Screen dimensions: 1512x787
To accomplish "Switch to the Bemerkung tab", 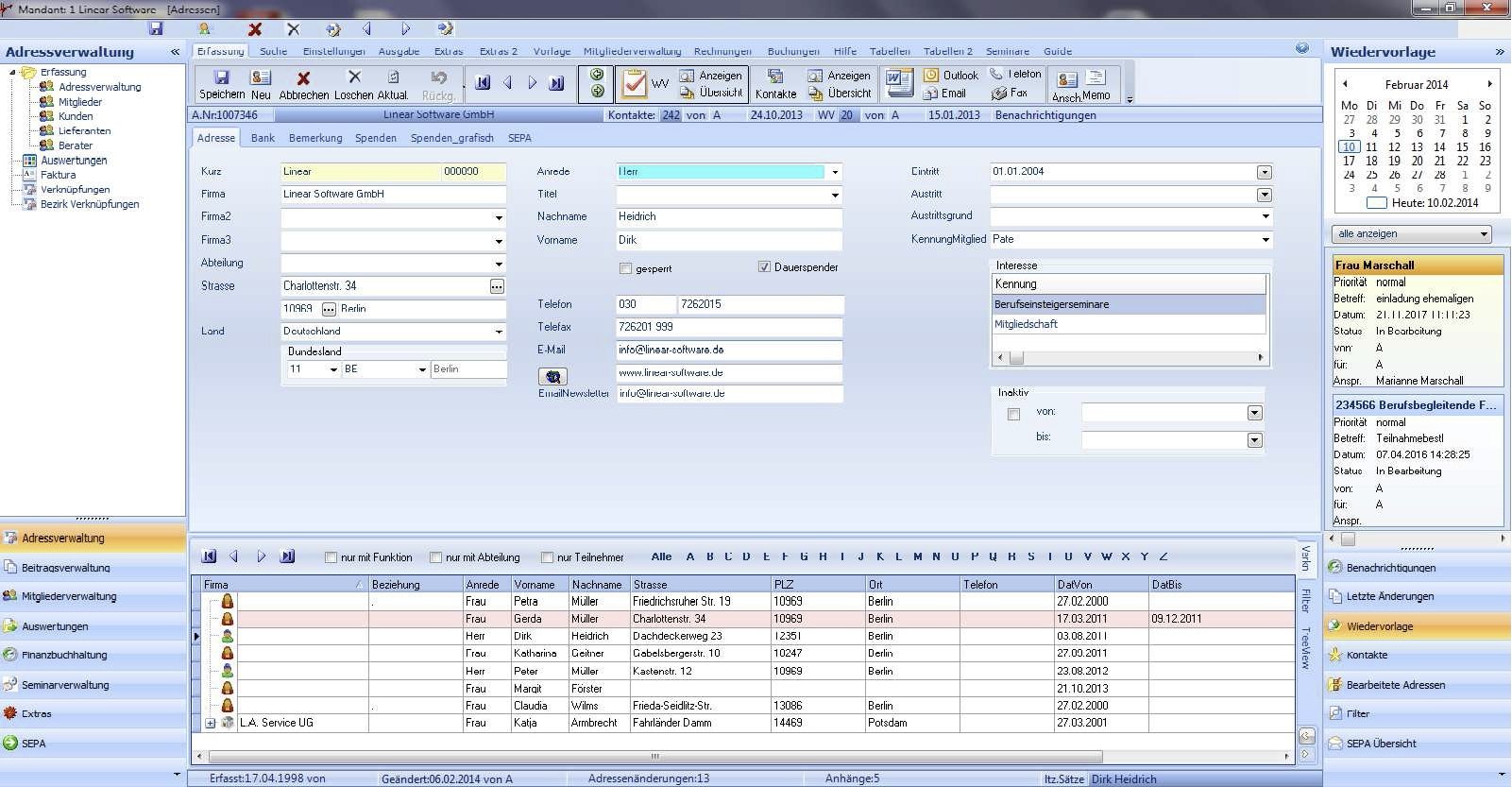I will (315, 138).
